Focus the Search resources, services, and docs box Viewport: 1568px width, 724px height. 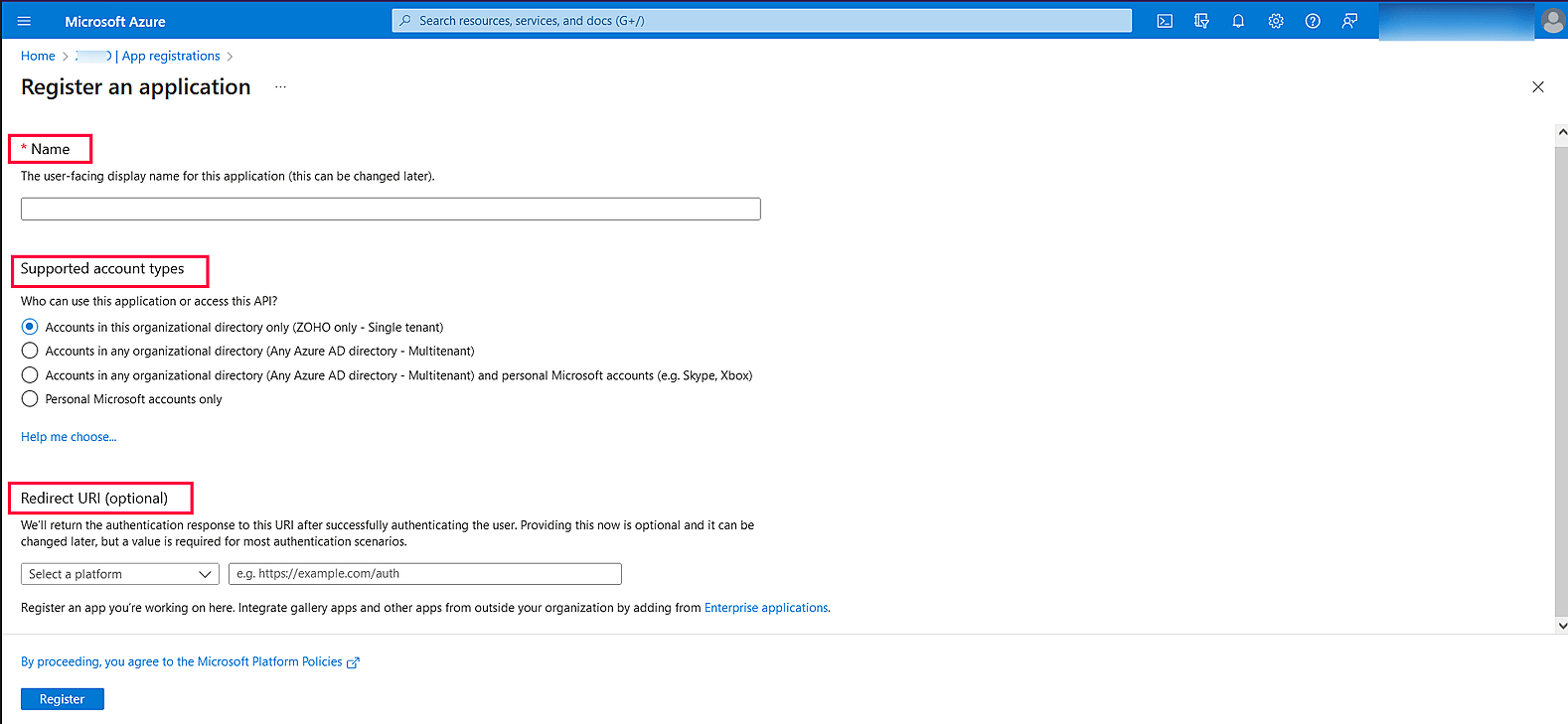[762, 21]
